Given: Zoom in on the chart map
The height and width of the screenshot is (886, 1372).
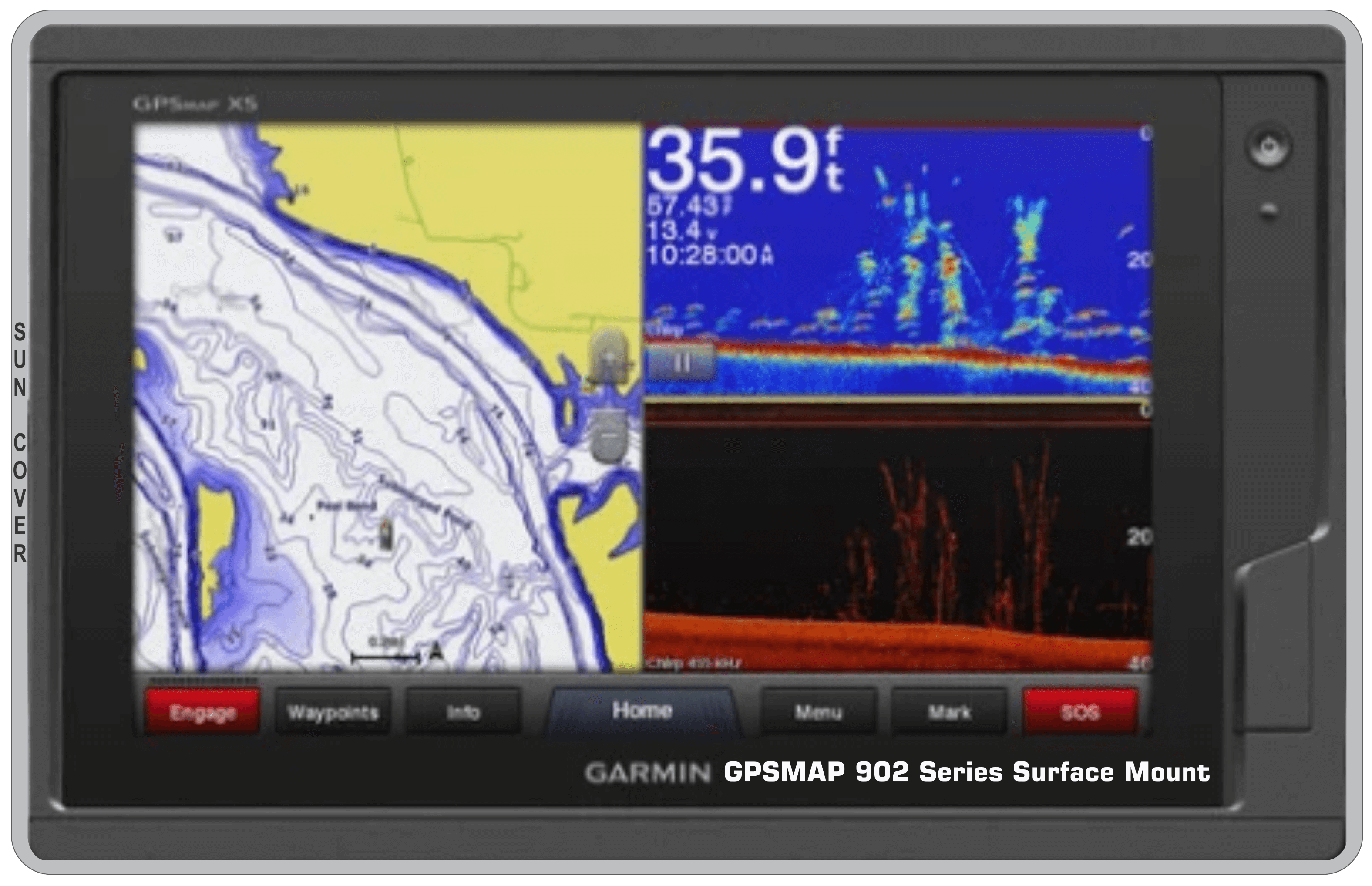Looking at the screenshot, I should pos(609,357).
